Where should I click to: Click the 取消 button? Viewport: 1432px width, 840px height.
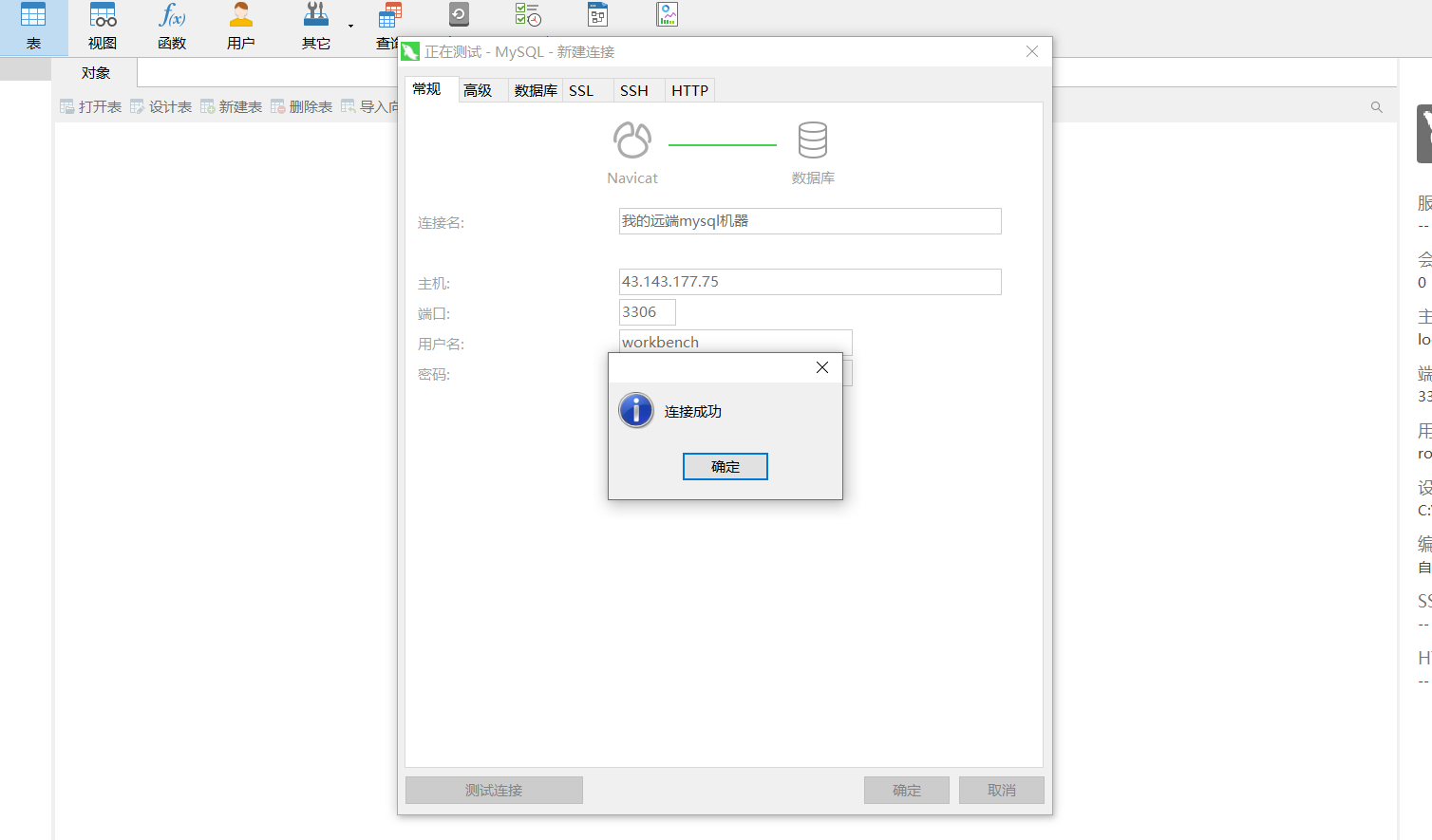[1002, 791]
